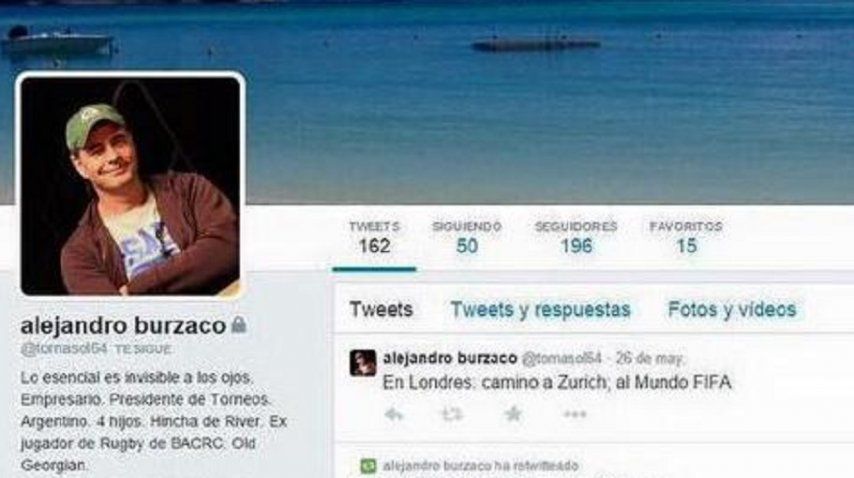Open the Fotos y videos tab
Viewport: 854px width, 478px height.
click(732, 309)
